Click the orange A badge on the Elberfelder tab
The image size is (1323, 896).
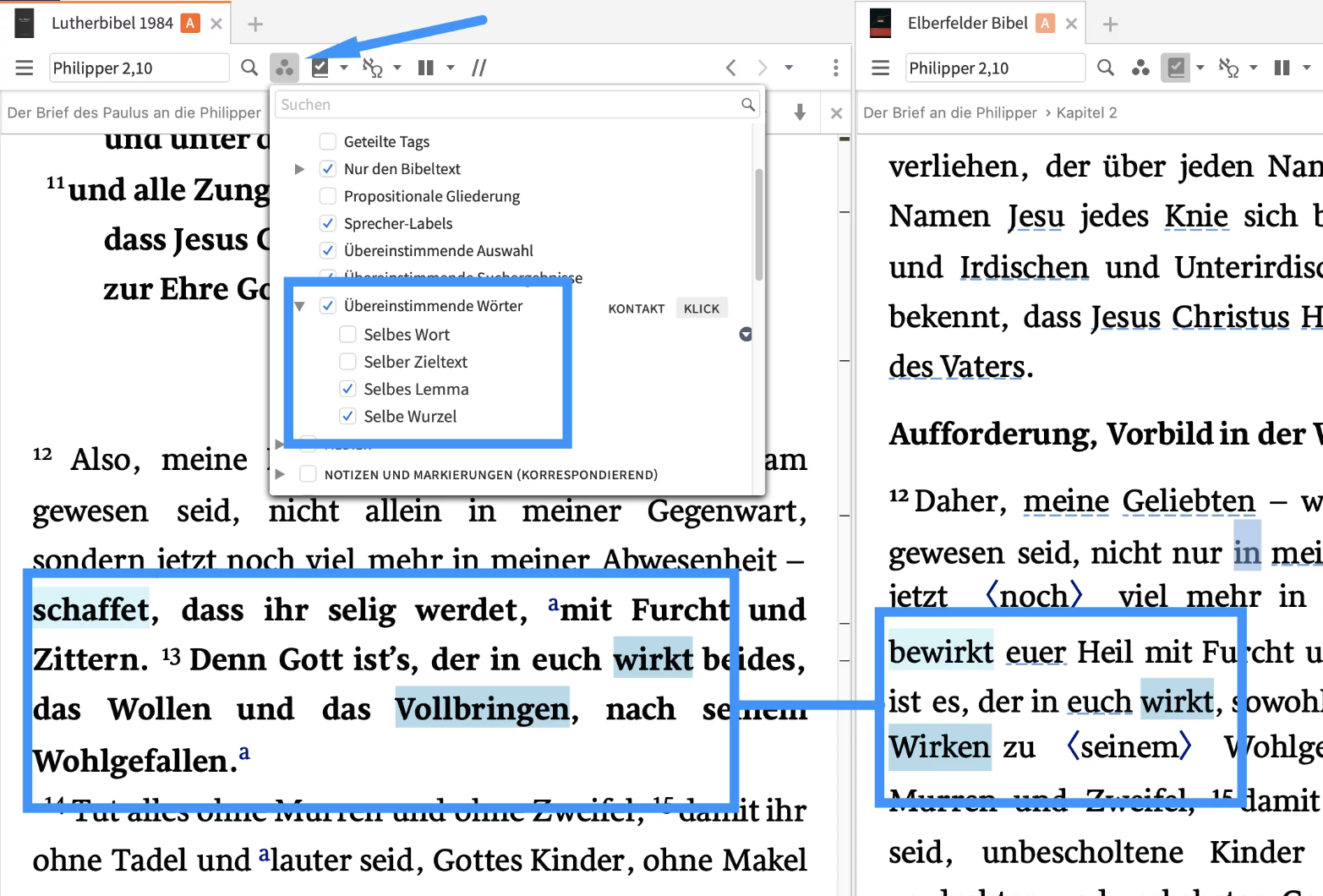(1046, 24)
